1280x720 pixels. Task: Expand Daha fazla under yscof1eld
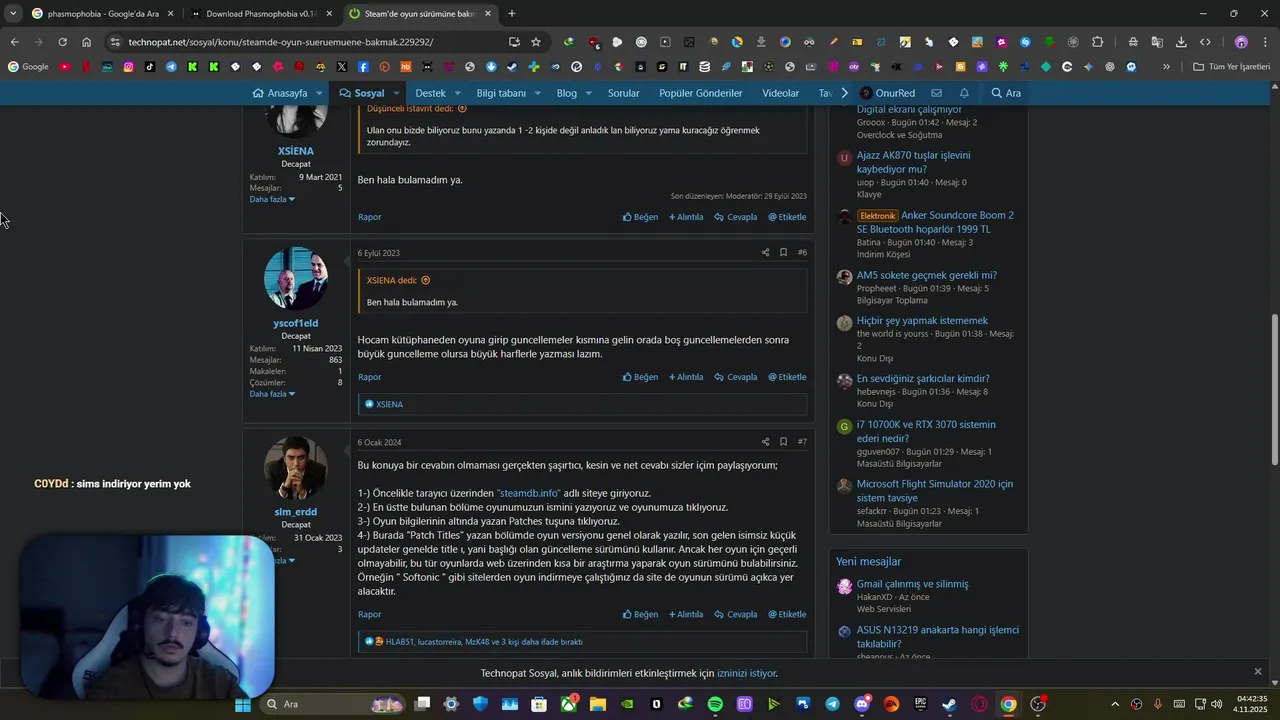point(271,394)
